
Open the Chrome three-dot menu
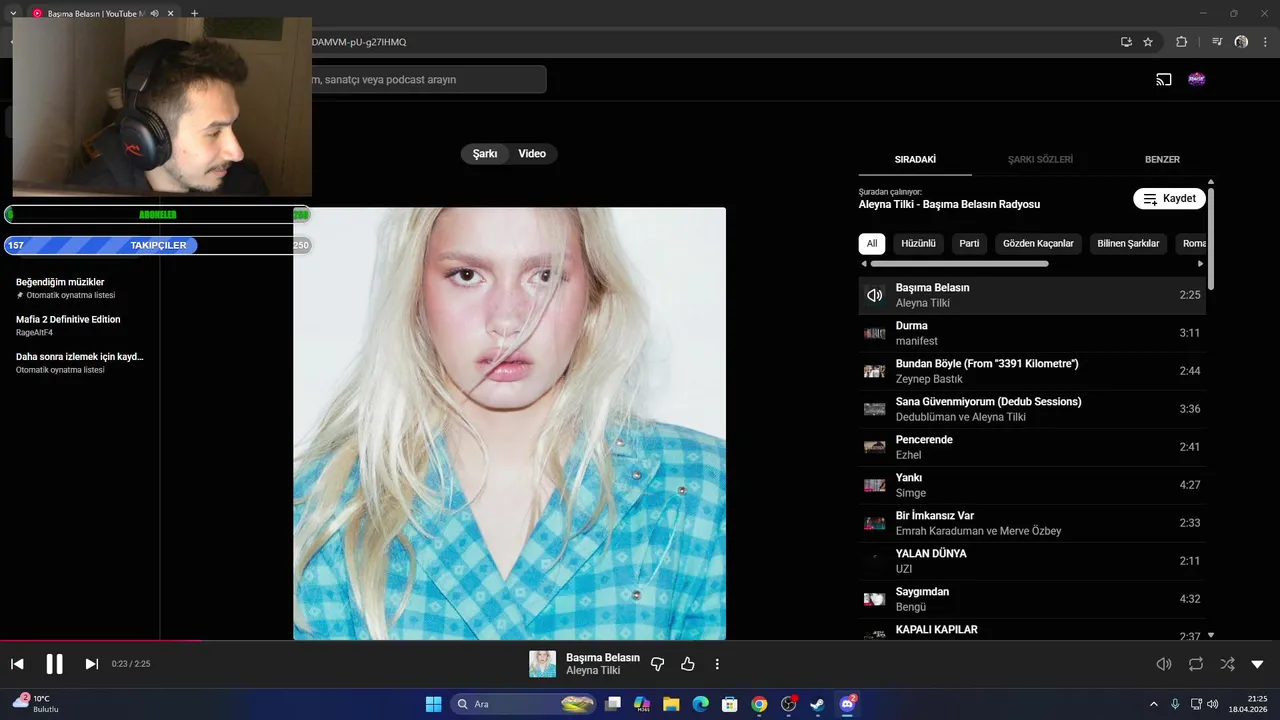point(1266,42)
